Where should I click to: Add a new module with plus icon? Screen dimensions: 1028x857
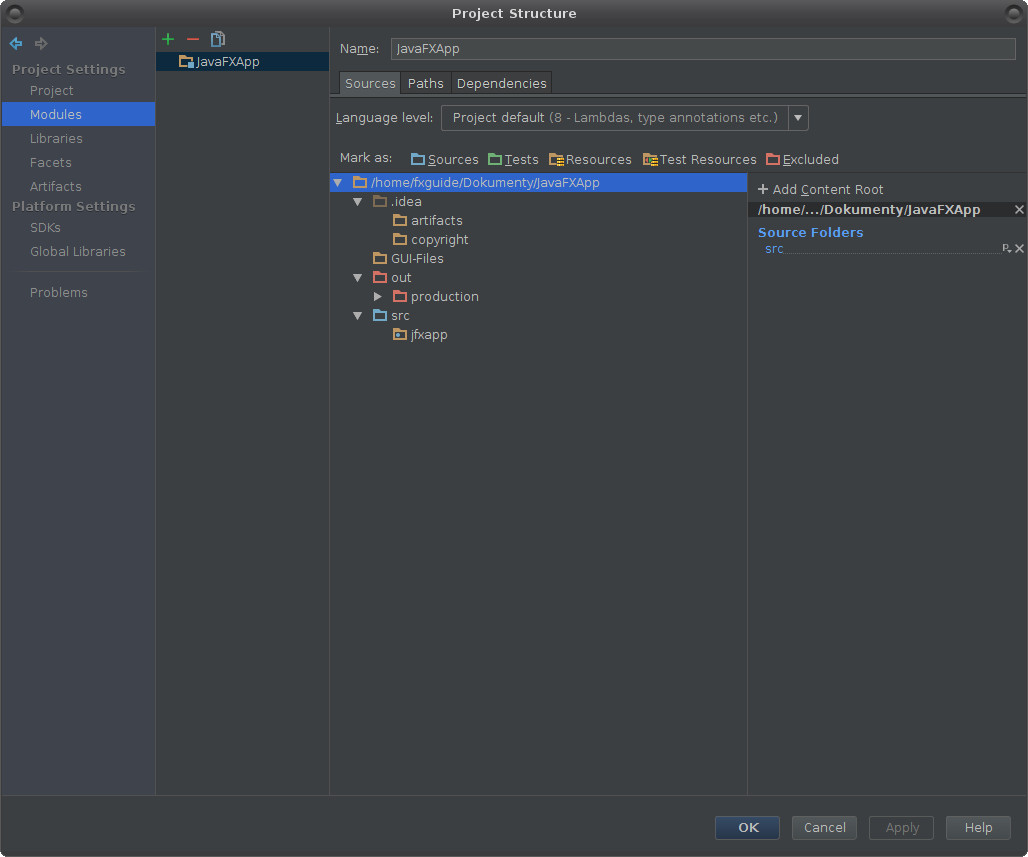click(168, 39)
